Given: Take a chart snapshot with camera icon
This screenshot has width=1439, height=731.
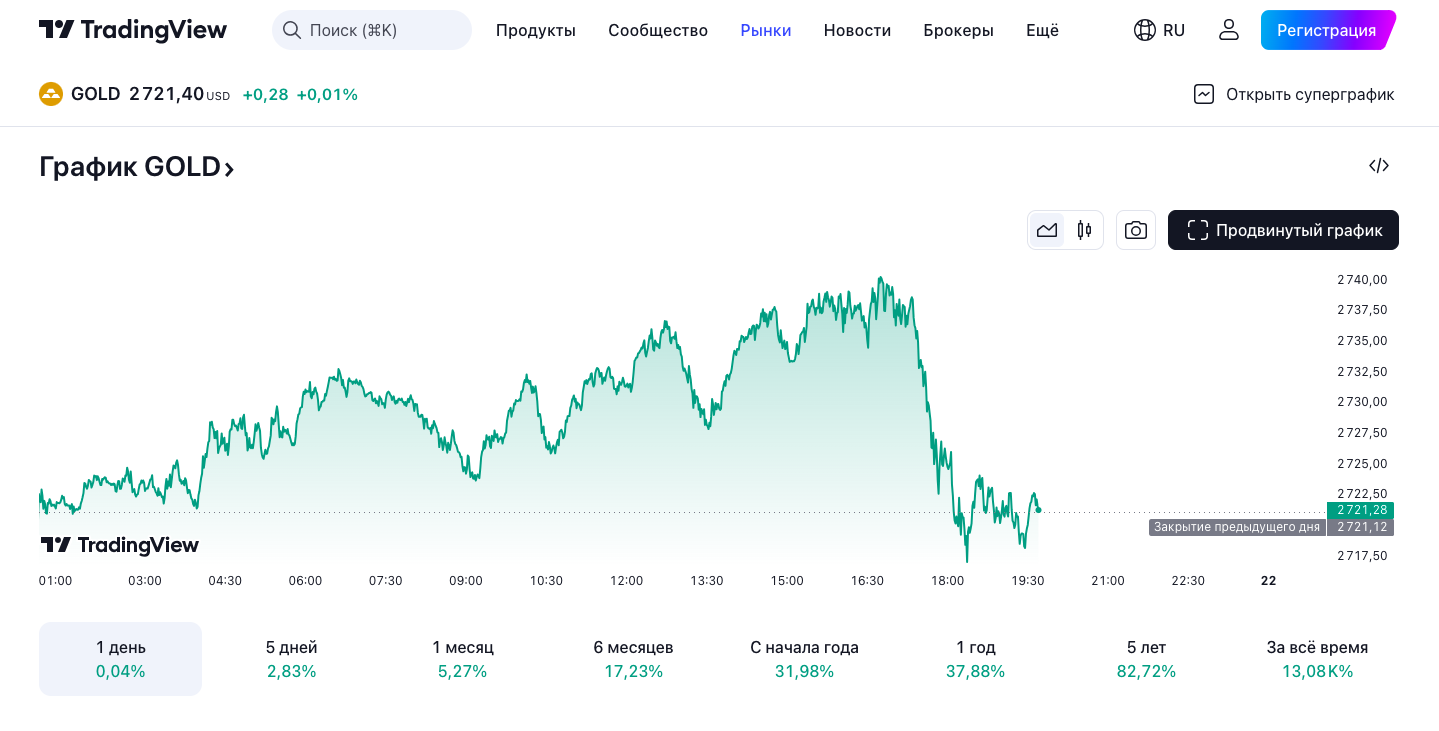Looking at the screenshot, I should [1136, 230].
